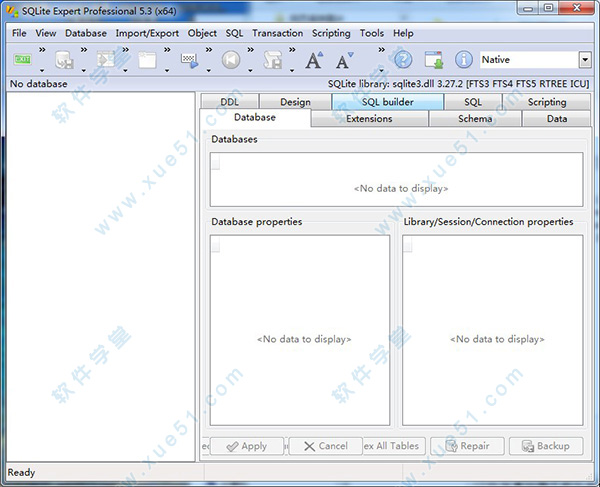Screen dimensions: 600x487
Task: Click 'No data to display' in Library/Session/Connection grid
Action: pyautogui.click(x=497, y=339)
